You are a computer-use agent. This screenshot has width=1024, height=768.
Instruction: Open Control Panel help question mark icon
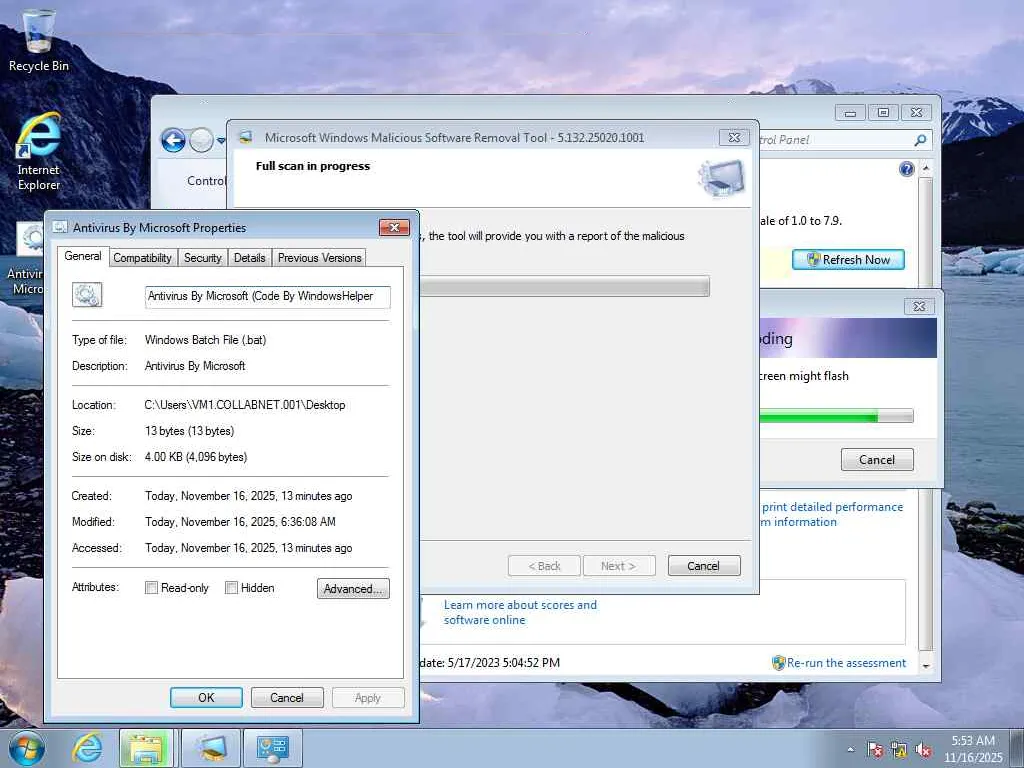pos(906,170)
